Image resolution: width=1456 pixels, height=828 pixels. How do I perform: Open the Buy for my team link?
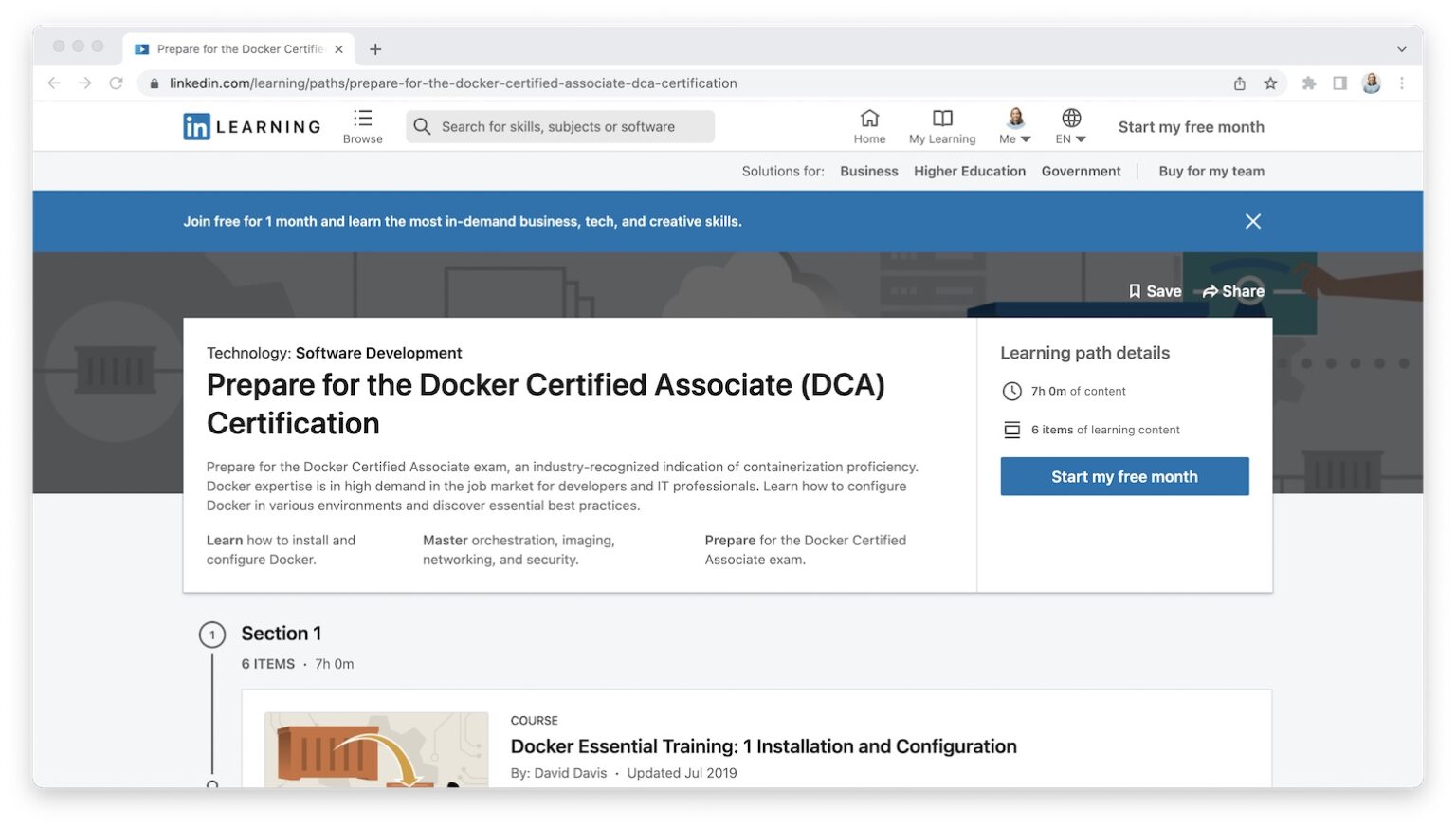pos(1211,171)
